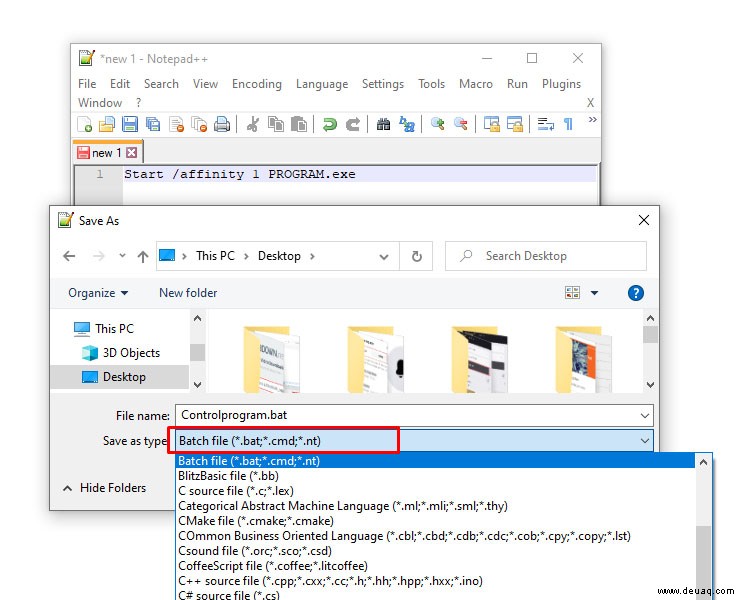Expand the address bar history dropdown
This screenshot has height=600, width=751.
pyautogui.click(x=384, y=257)
